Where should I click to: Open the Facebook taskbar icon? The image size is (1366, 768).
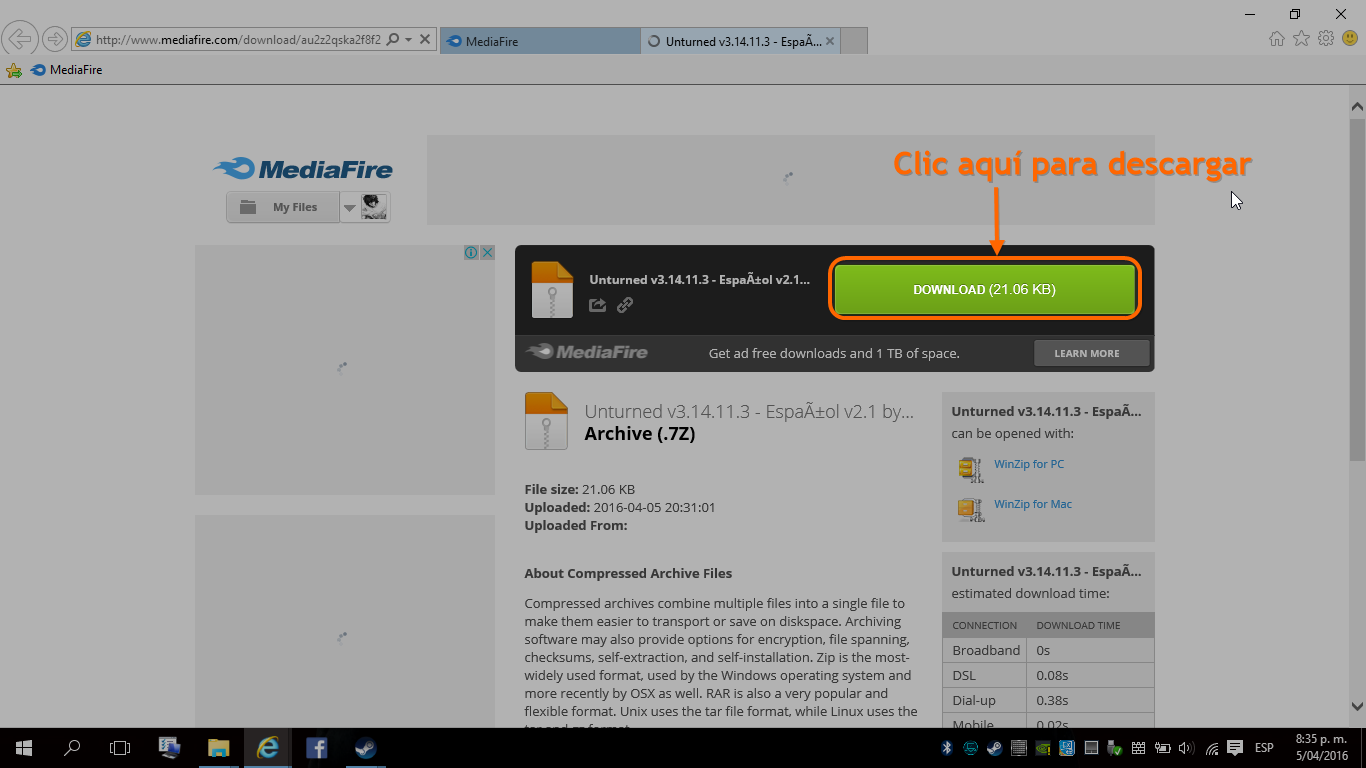click(316, 747)
